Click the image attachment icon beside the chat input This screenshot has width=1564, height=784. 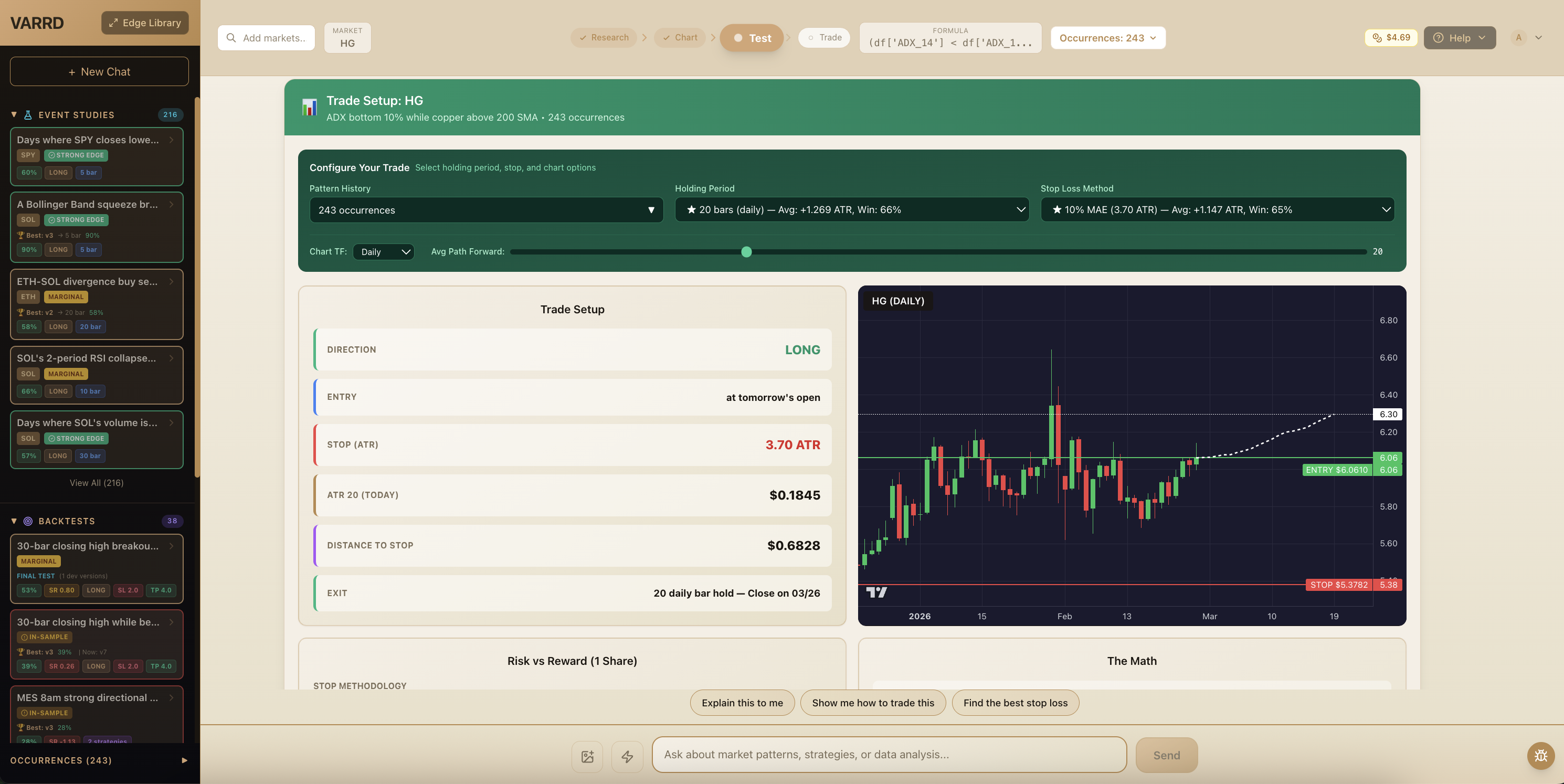pos(587,756)
